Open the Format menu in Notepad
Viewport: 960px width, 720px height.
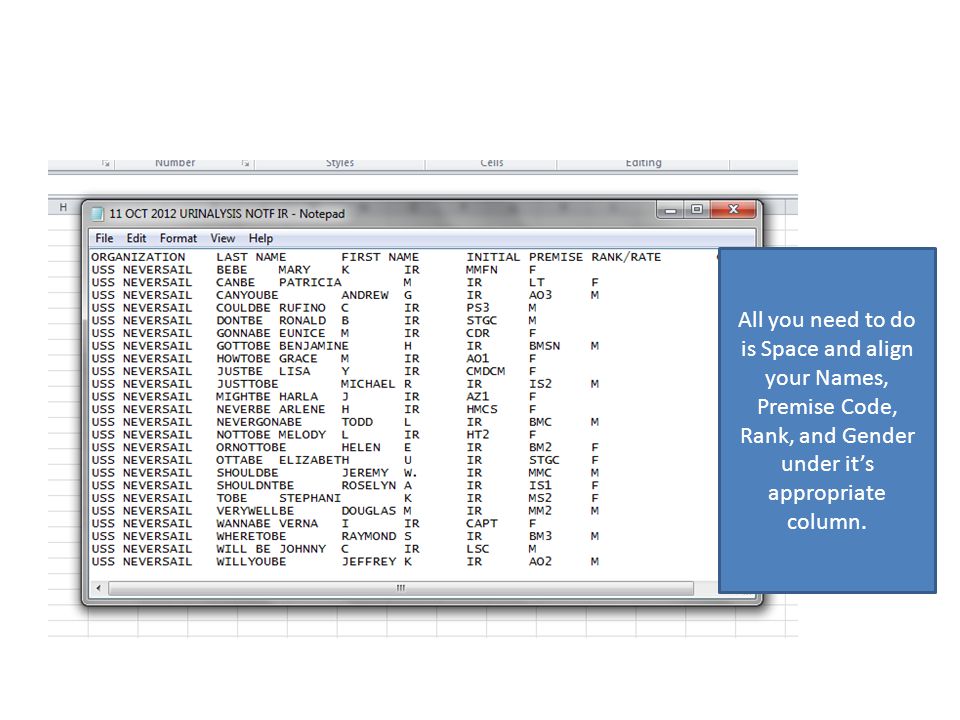point(178,238)
